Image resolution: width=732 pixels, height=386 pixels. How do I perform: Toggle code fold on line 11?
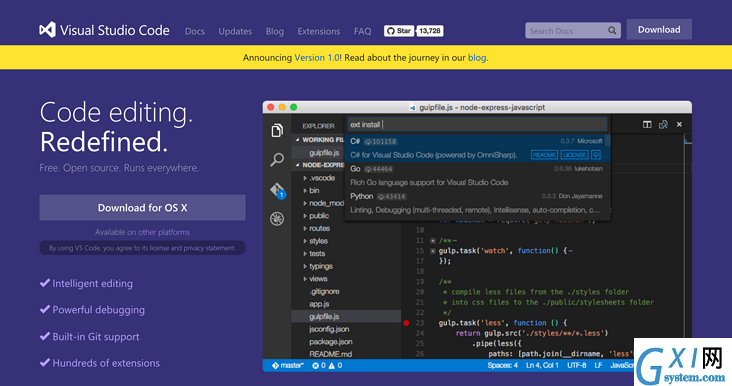tap(433, 241)
